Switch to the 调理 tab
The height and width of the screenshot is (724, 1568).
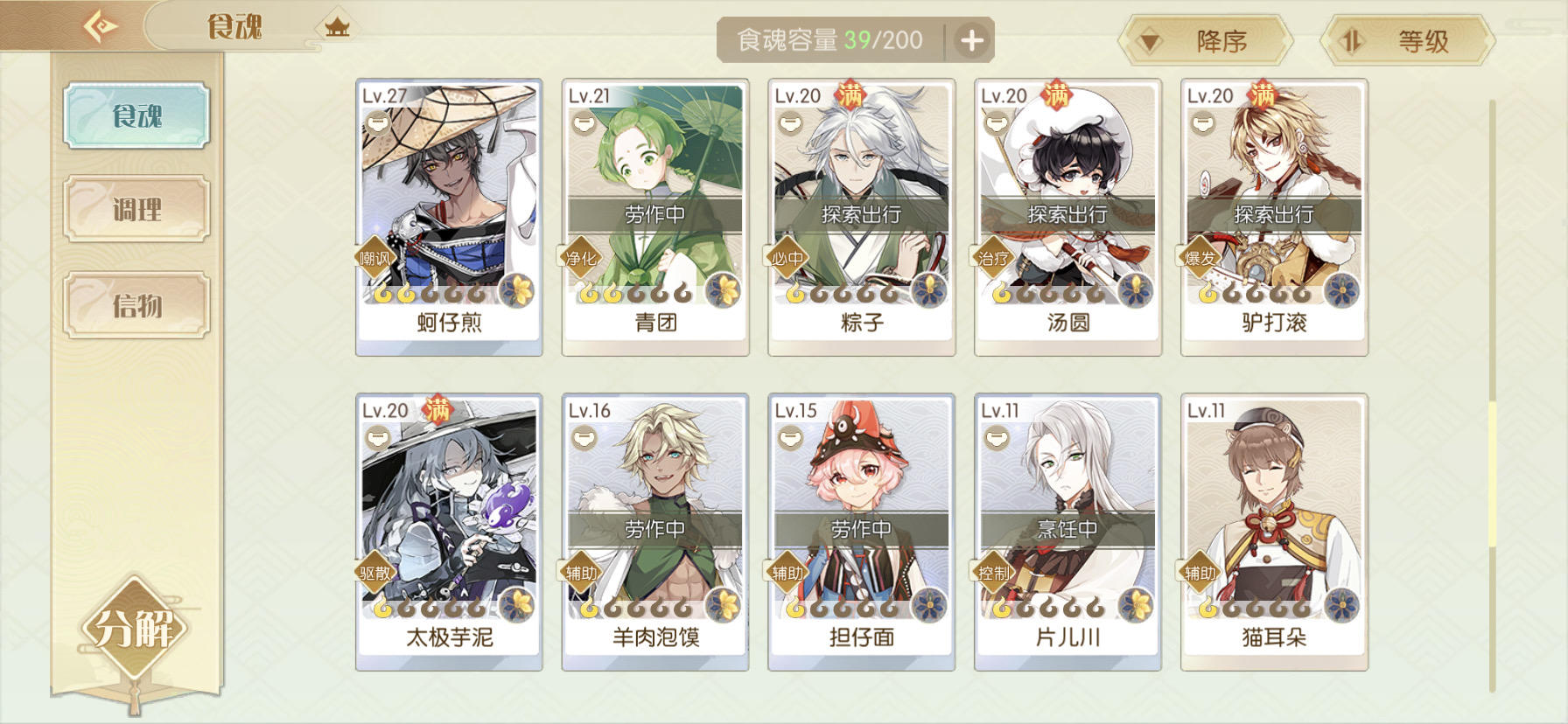[x=136, y=209]
